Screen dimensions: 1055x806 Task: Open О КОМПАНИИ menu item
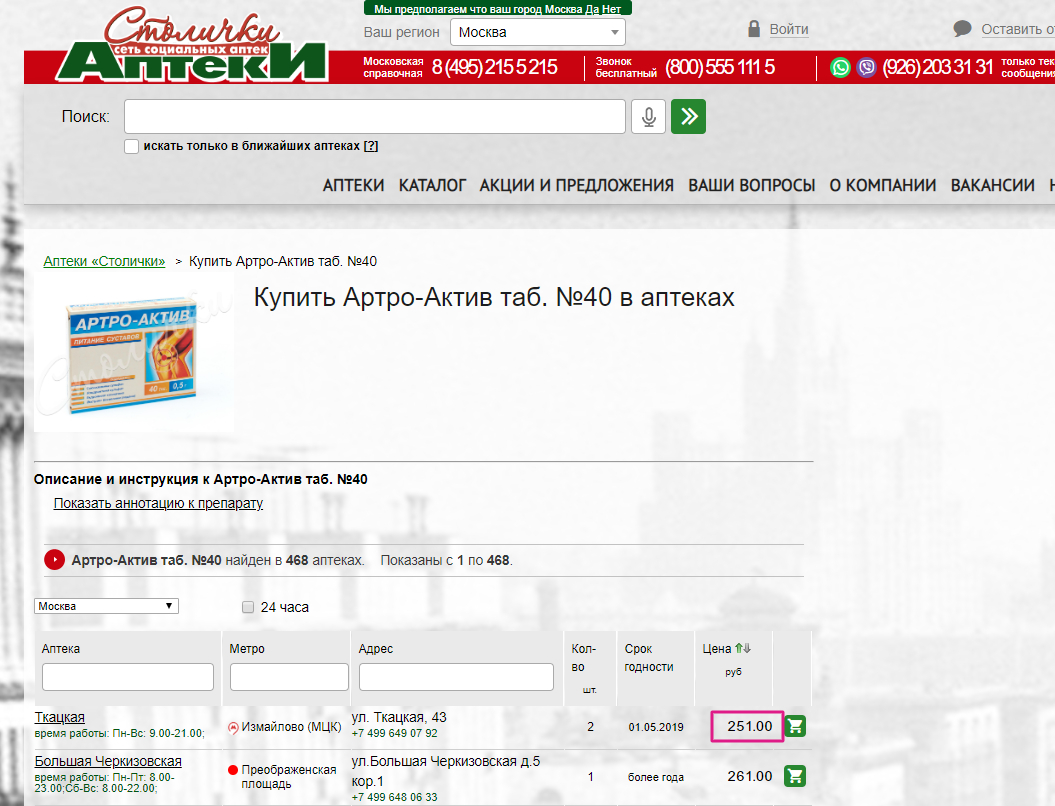tap(883, 185)
